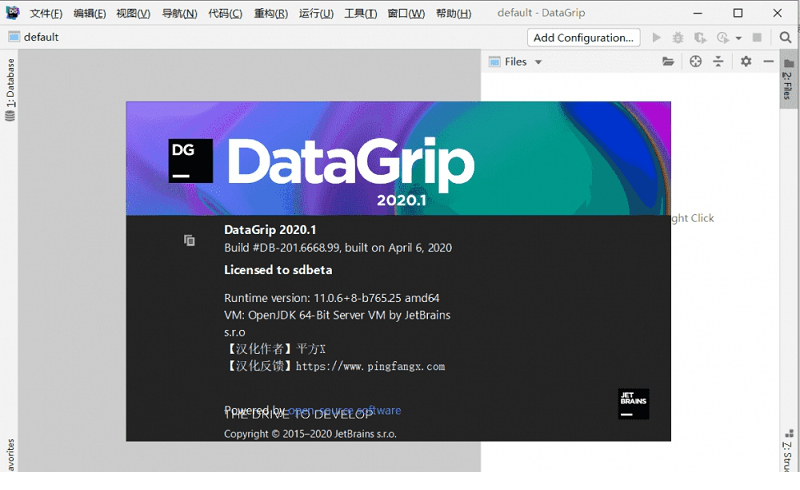Screen dimensions: 800x490
Task: Click the DataGrip 2020.1 heading in About dialog
Action: tap(270, 230)
